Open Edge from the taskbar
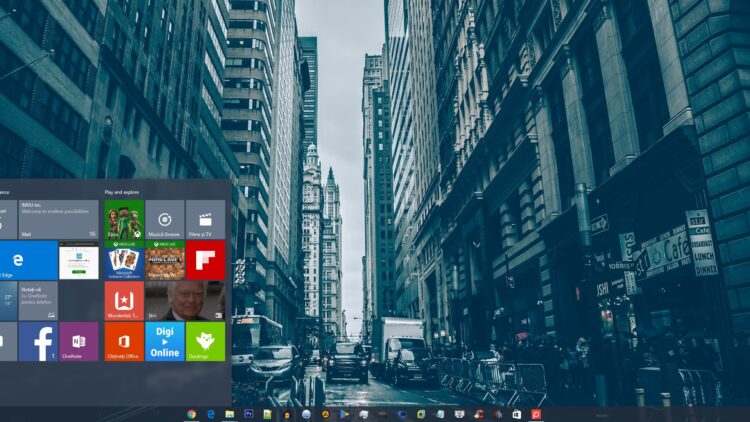 pyautogui.click(x=210, y=414)
